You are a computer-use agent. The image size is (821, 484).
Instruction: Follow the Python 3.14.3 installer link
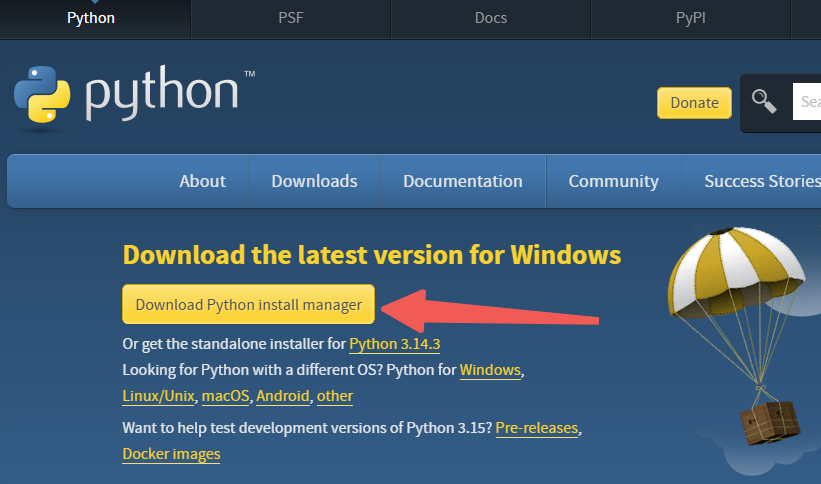[x=395, y=344]
